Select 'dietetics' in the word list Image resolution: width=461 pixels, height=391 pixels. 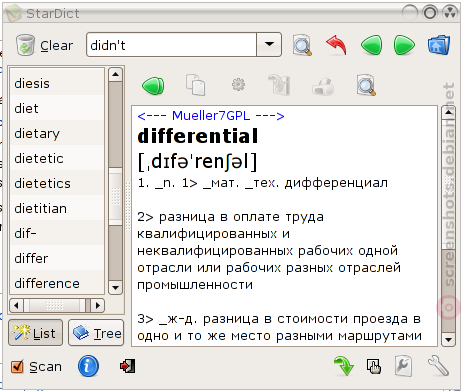57,183
